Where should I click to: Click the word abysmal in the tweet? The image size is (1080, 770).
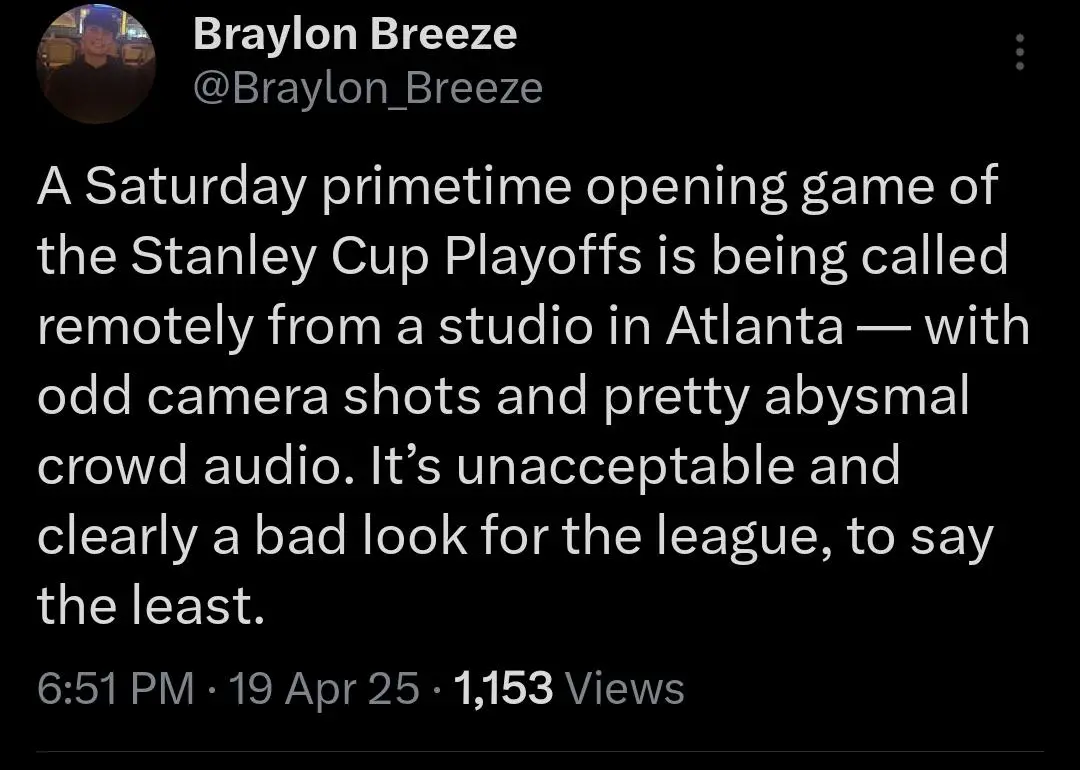click(x=866, y=397)
